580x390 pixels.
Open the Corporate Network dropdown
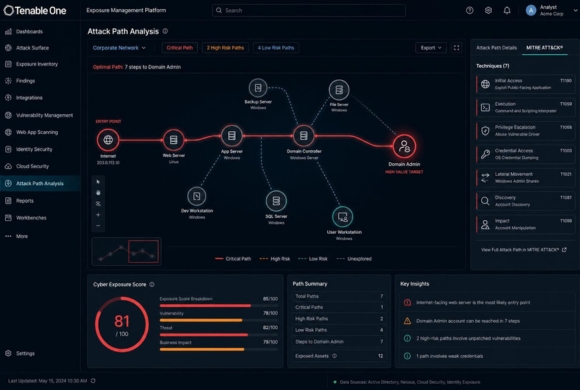coord(119,48)
